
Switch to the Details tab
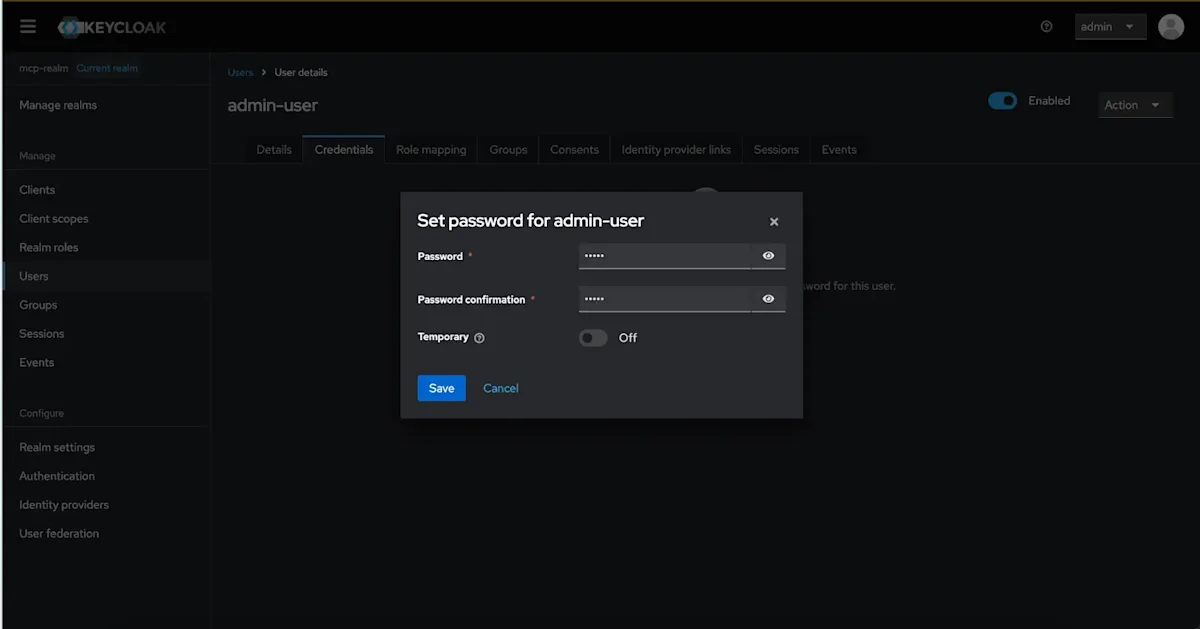click(274, 150)
